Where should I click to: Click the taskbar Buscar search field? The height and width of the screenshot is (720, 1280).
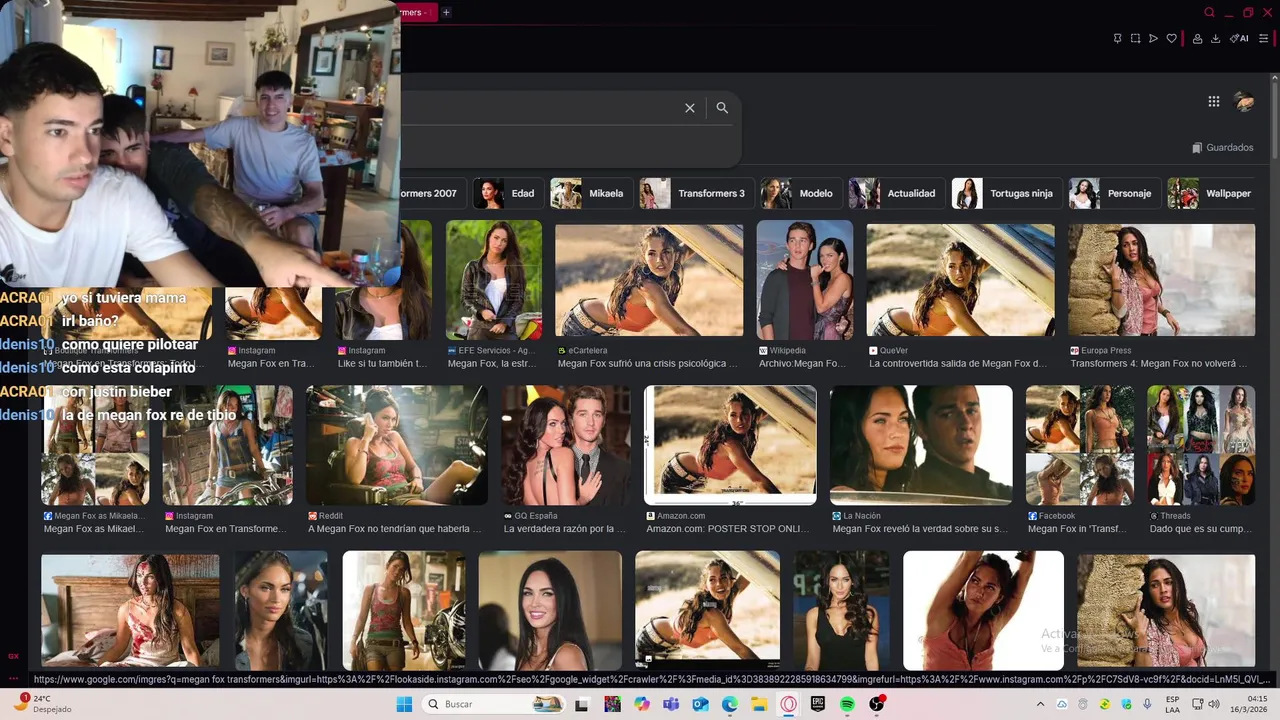click(494, 704)
